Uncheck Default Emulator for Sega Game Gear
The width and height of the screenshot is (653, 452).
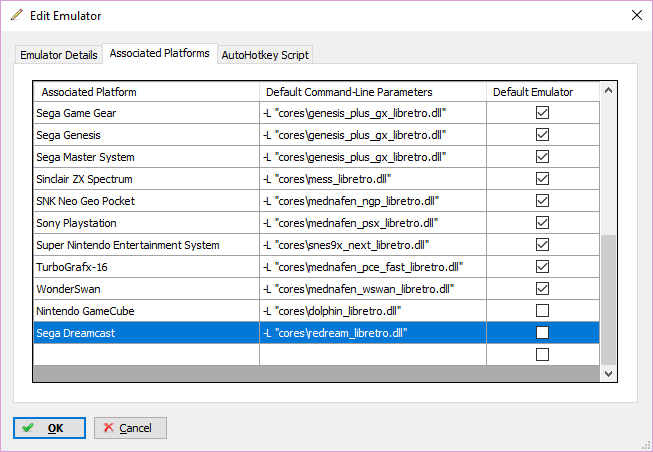(542, 112)
